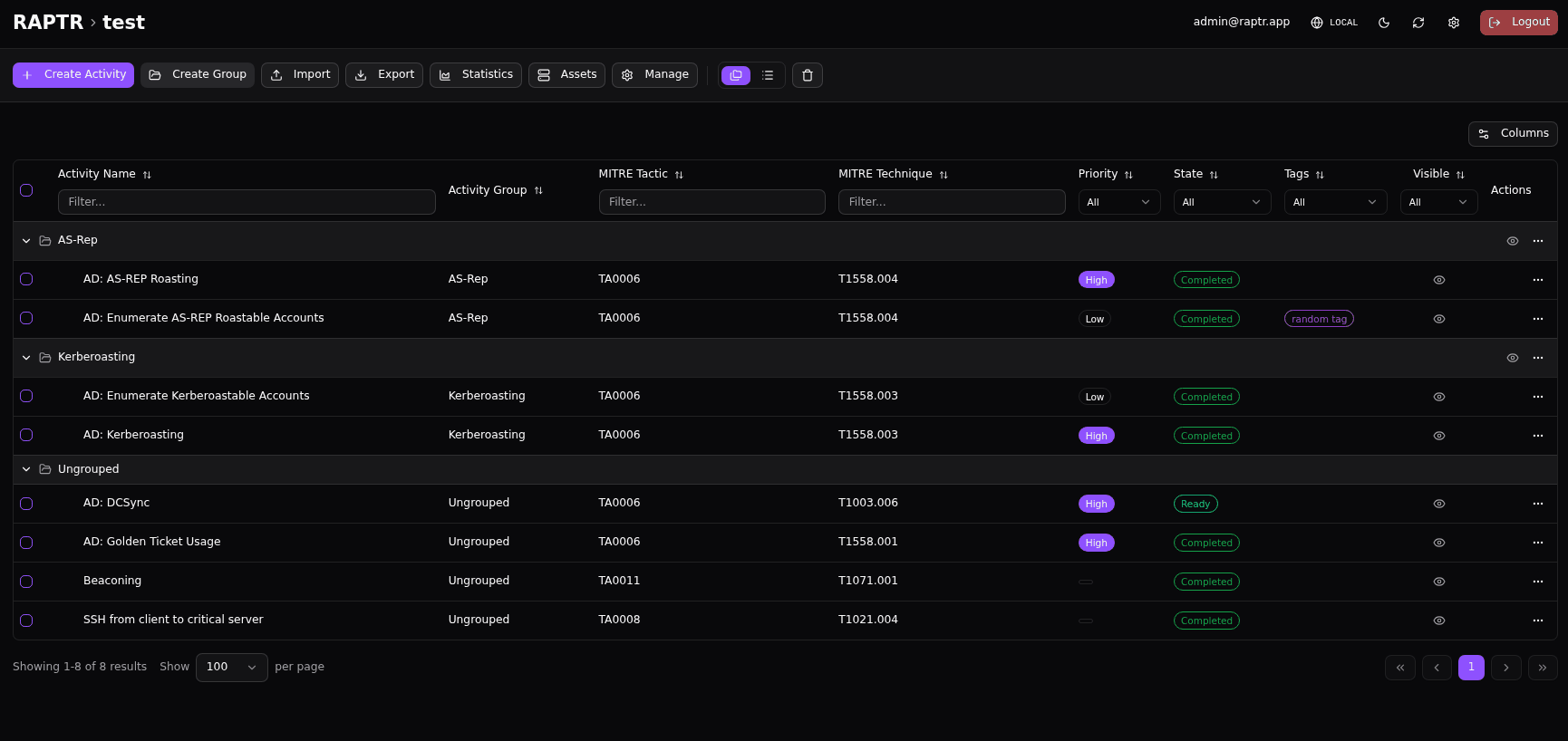The width and height of the screenshot is (1568, 741).
Task: Click the trash delete icon in toolbar
Action: [x=808, y=75]
